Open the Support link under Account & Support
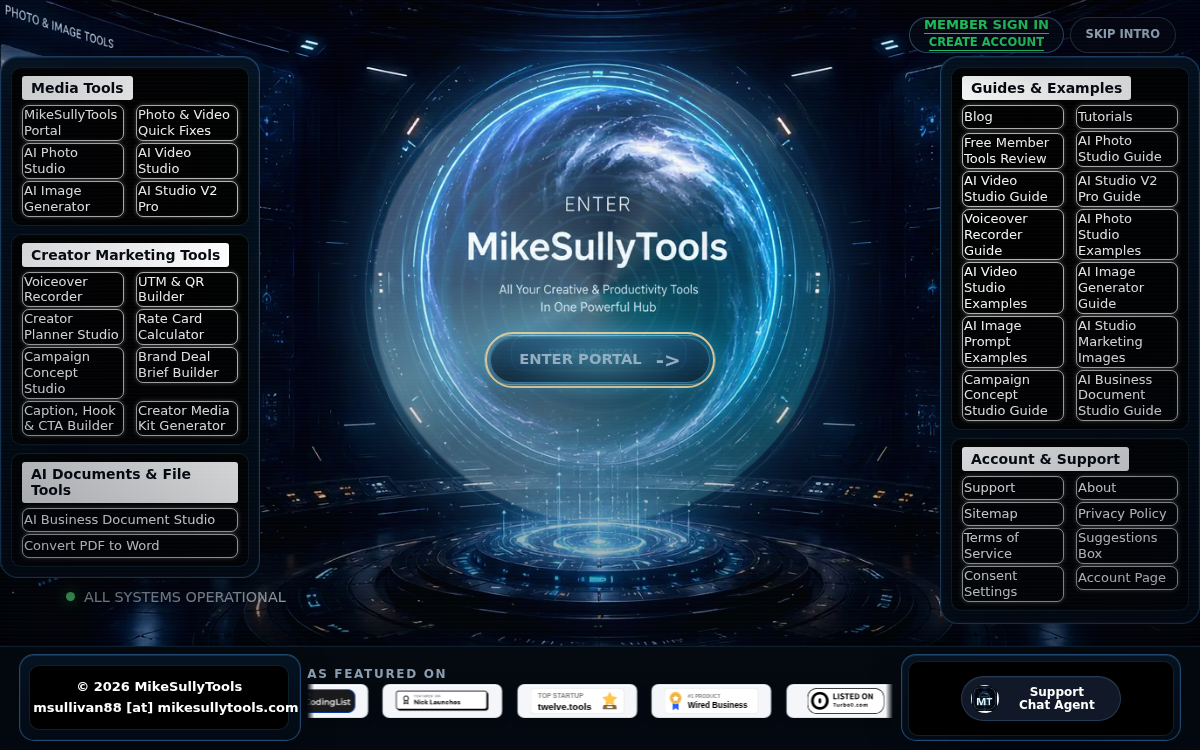The image size is (1200, 750). [1013, 488]
